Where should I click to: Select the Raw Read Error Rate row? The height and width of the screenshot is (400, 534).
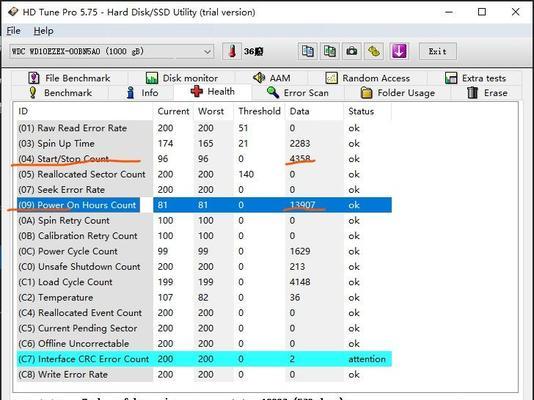click(x=204, y=128)
